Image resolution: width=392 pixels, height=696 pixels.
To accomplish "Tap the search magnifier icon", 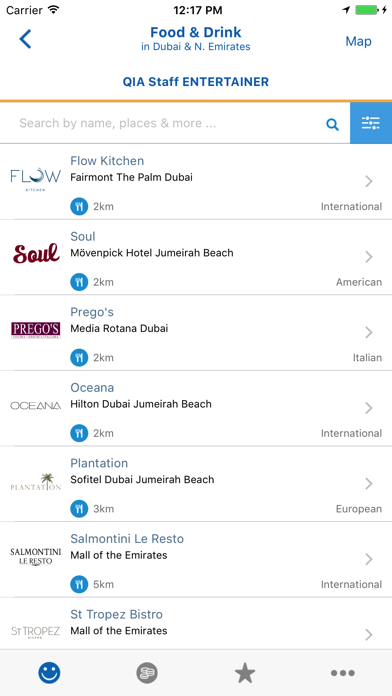I will 333,124.
